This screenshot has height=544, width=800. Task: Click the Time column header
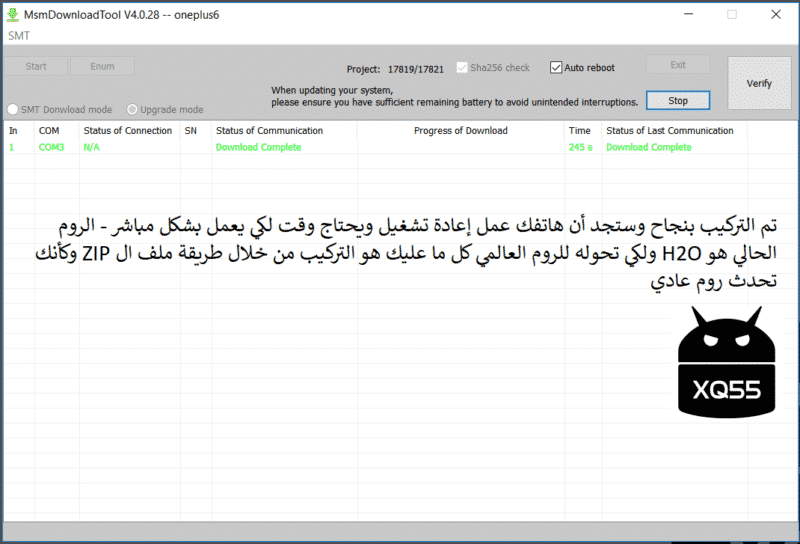[580, 131]
